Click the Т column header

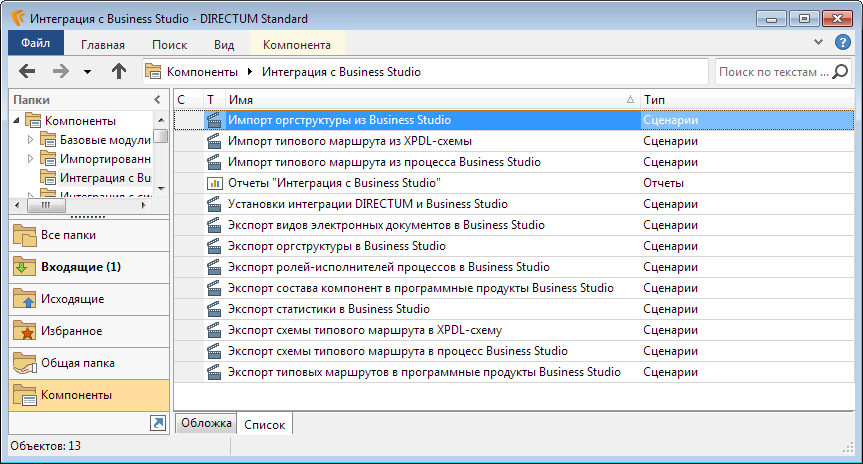coord(214,100)
